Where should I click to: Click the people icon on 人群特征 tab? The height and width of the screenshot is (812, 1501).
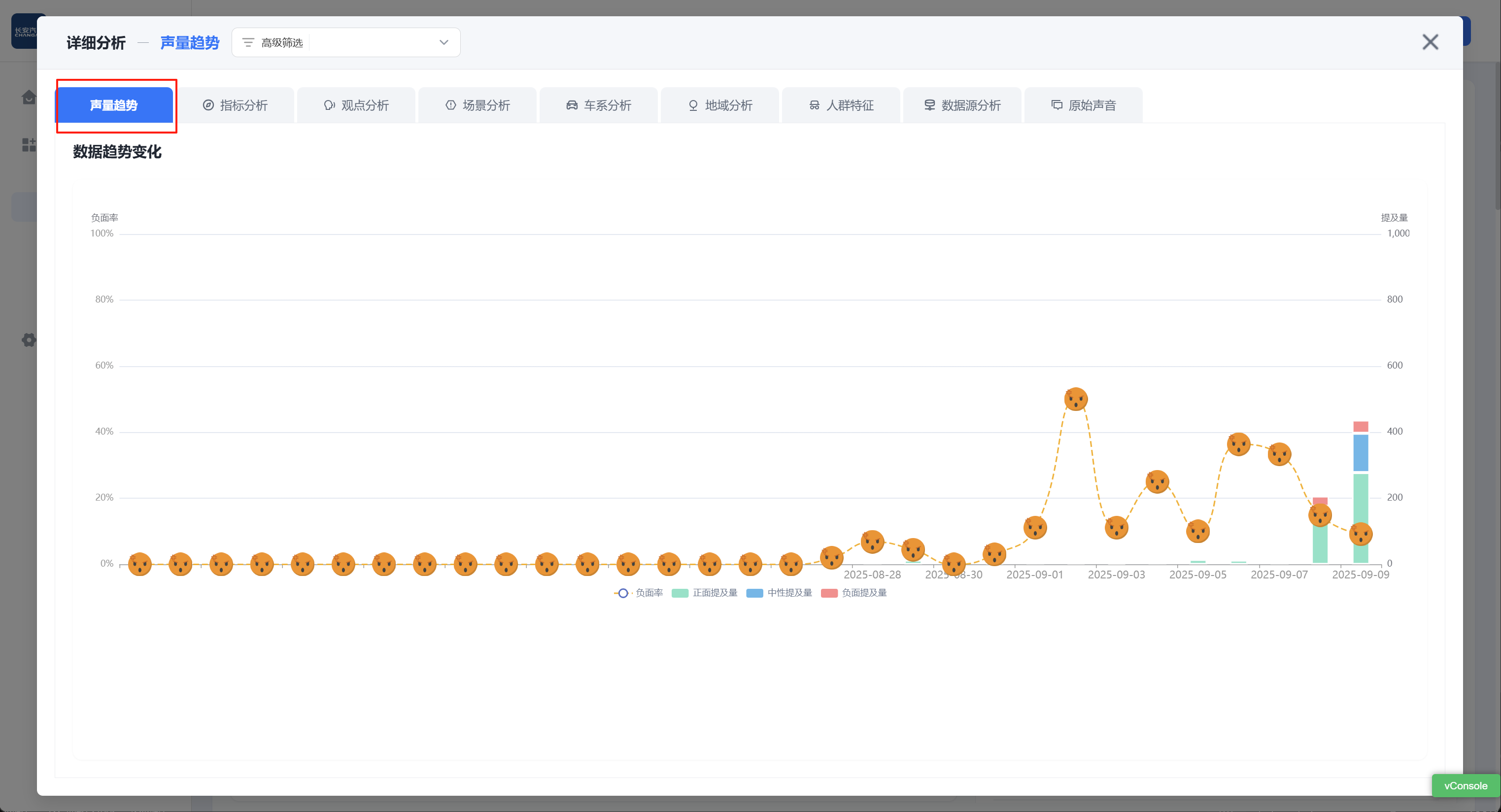click(x=814, y=105)
